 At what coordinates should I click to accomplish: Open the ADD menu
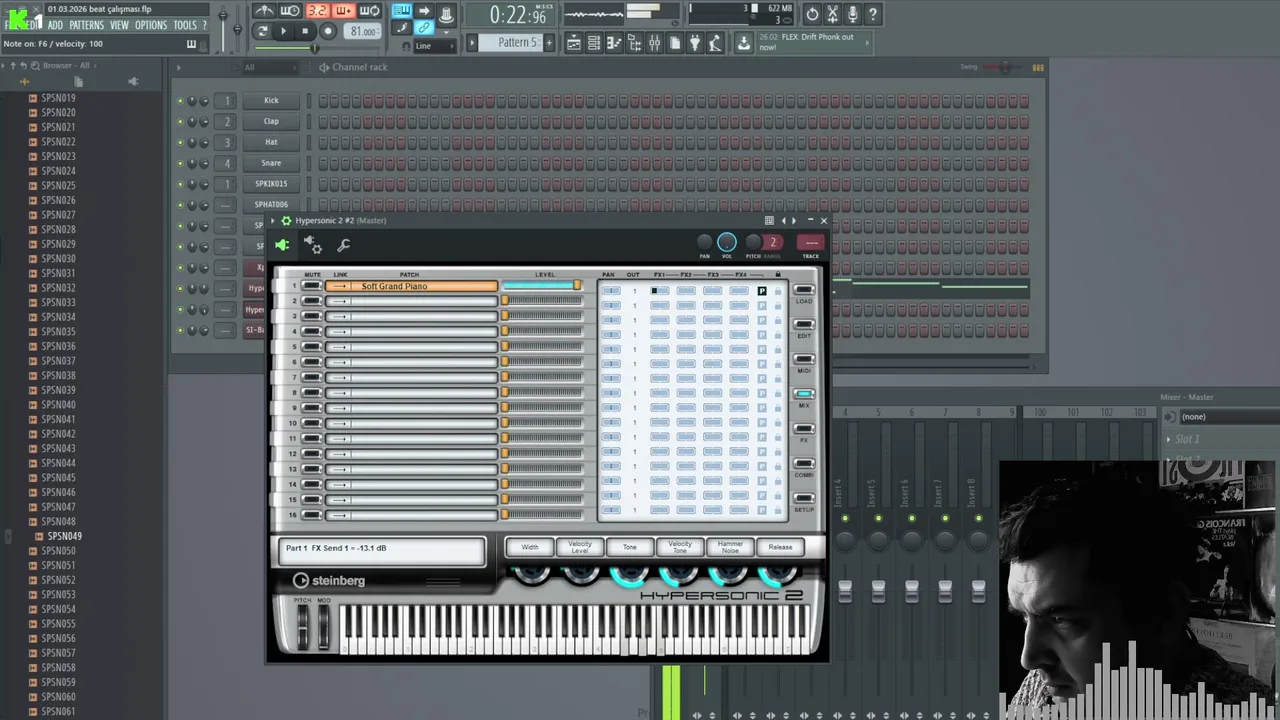coord(55,25)
